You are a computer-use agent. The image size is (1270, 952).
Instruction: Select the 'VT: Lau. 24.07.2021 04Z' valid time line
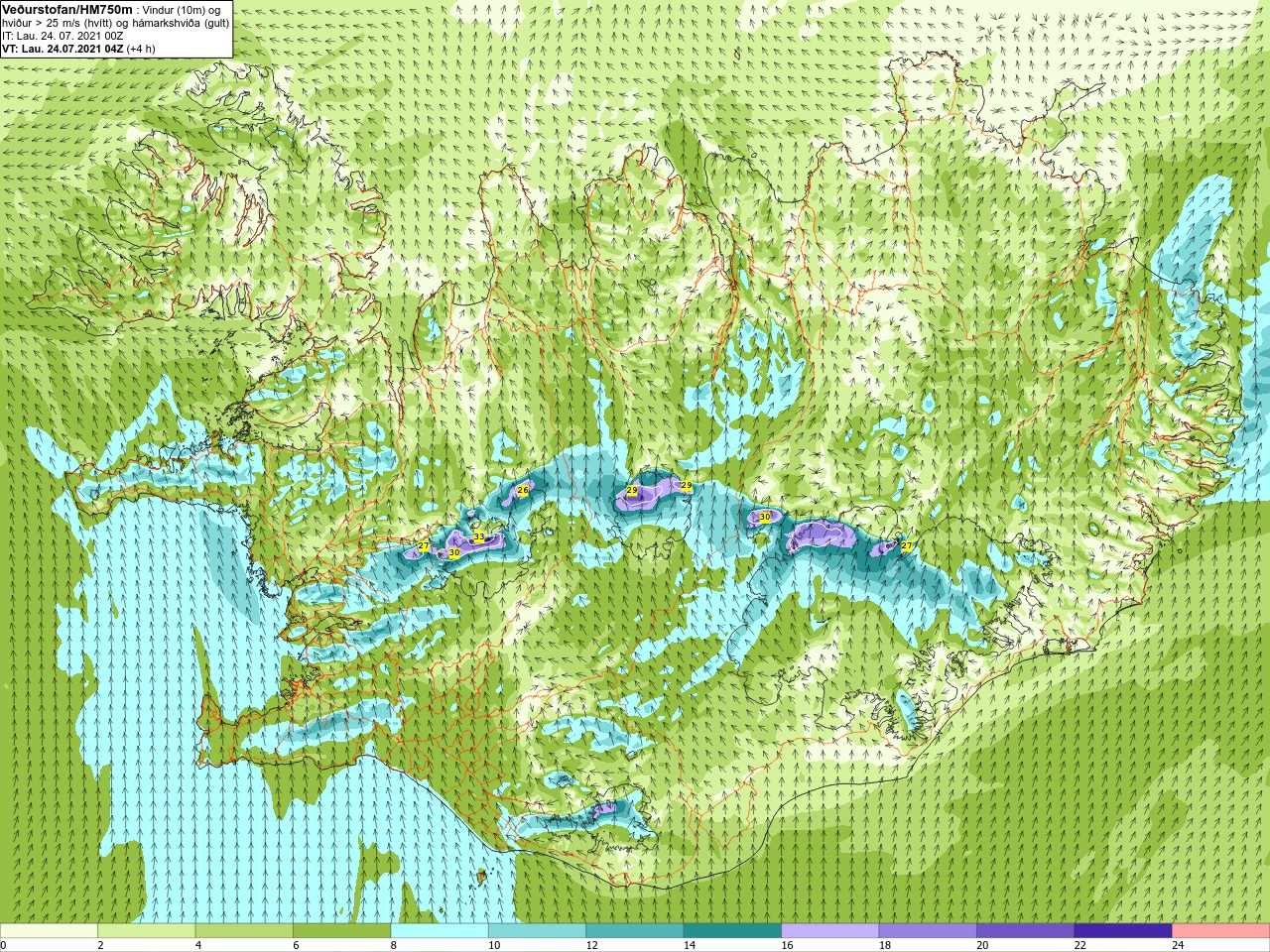[63, 49]
